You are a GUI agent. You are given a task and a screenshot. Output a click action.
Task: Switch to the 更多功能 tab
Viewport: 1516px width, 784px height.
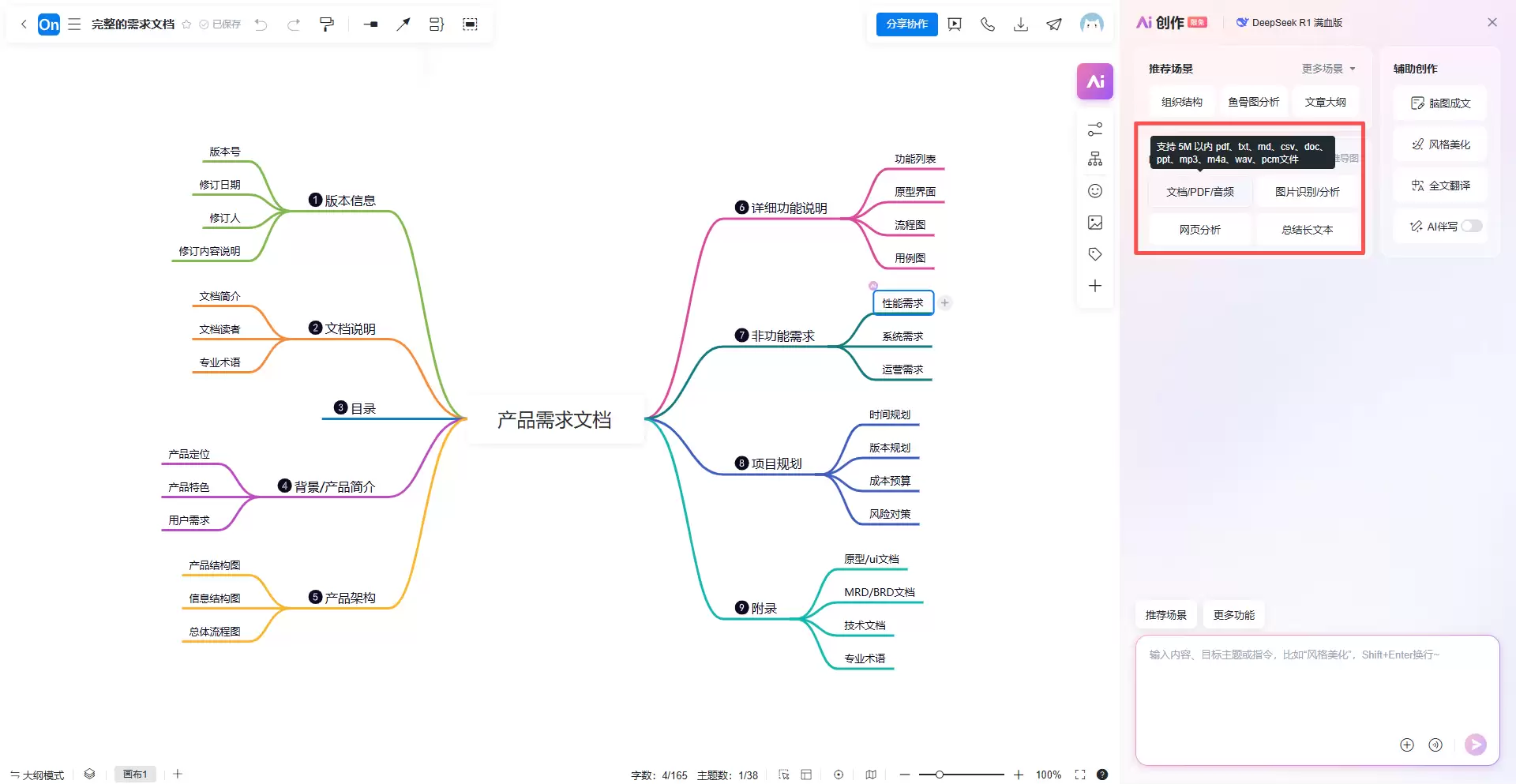pos(1233,615)
